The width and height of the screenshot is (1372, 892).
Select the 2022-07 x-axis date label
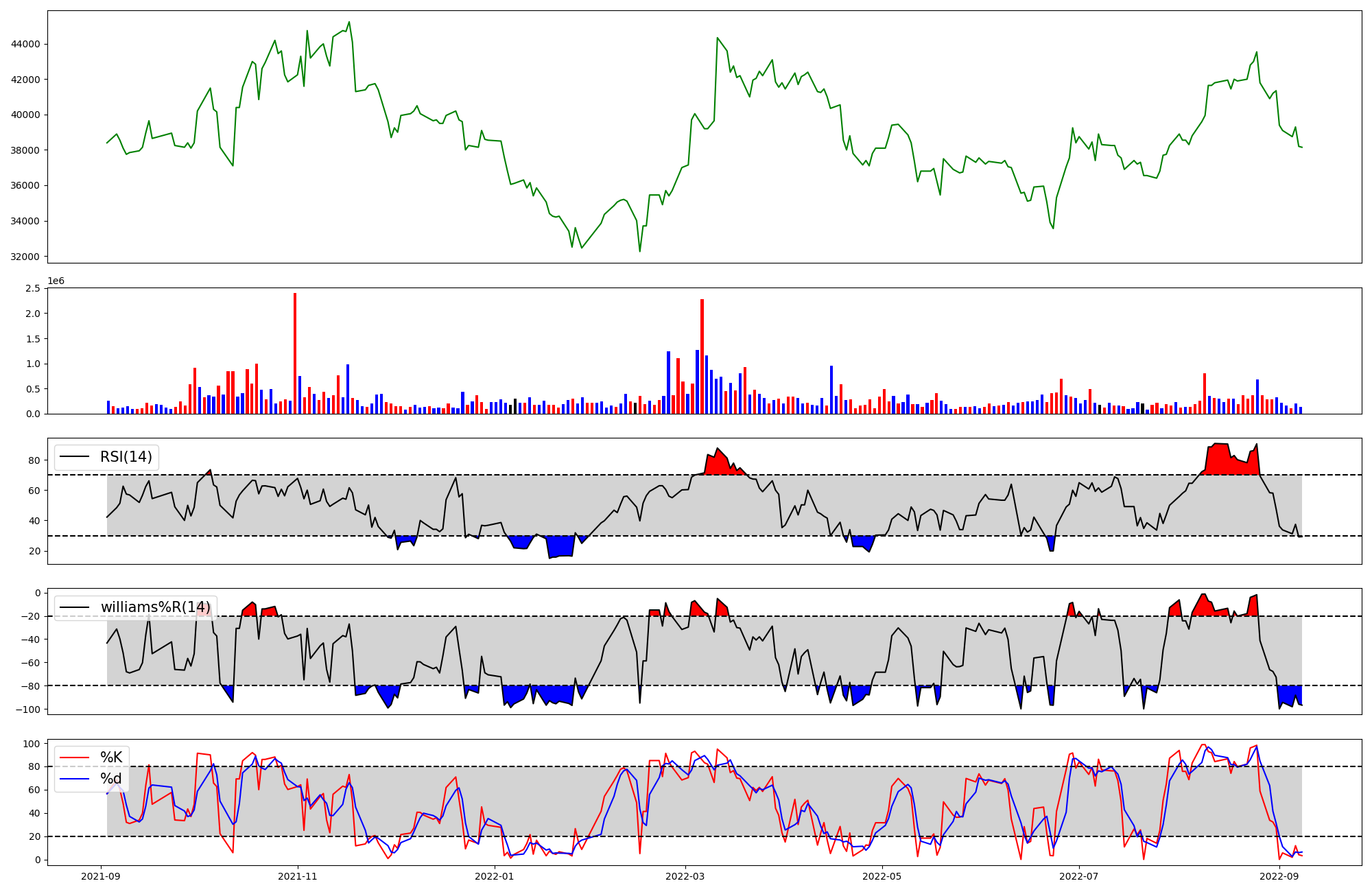click(x=1079, y=876)
